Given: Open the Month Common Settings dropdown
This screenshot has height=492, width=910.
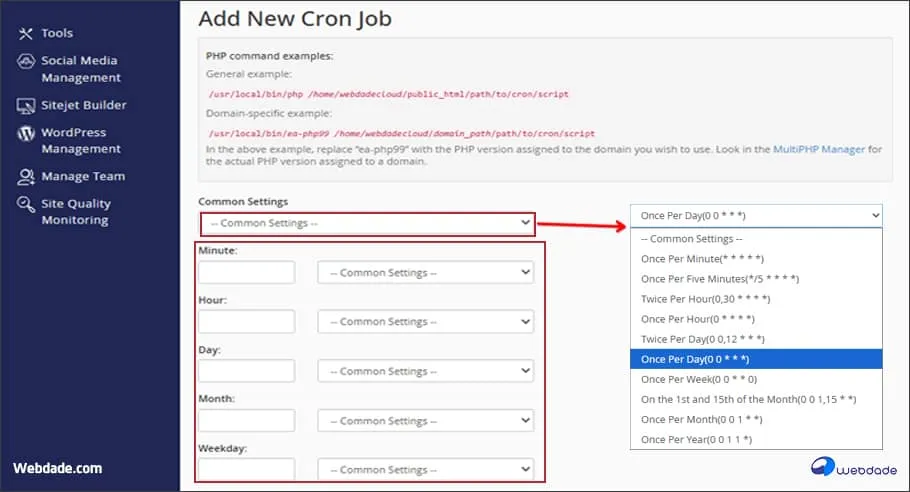Looking at the screenshot, I should point(425,420).
